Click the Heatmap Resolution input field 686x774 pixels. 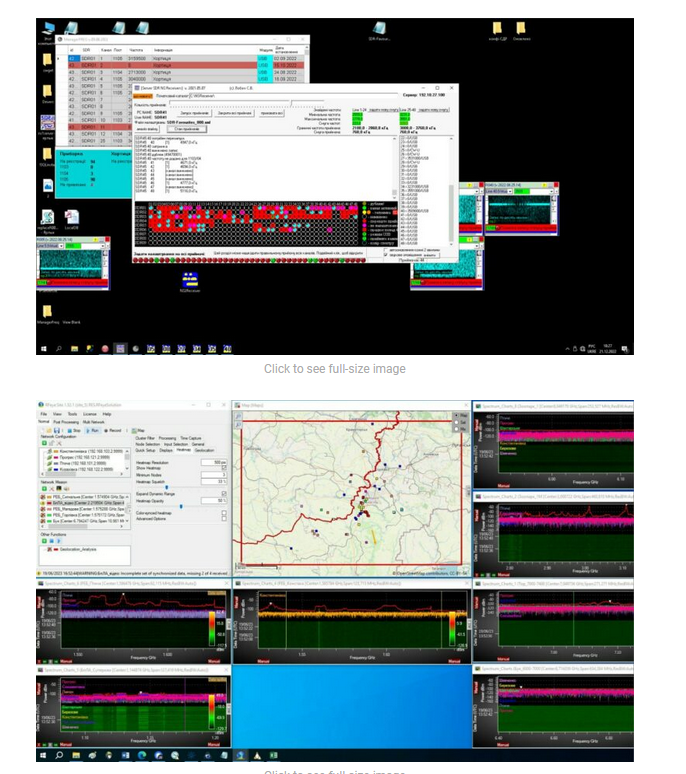(214, 463)
